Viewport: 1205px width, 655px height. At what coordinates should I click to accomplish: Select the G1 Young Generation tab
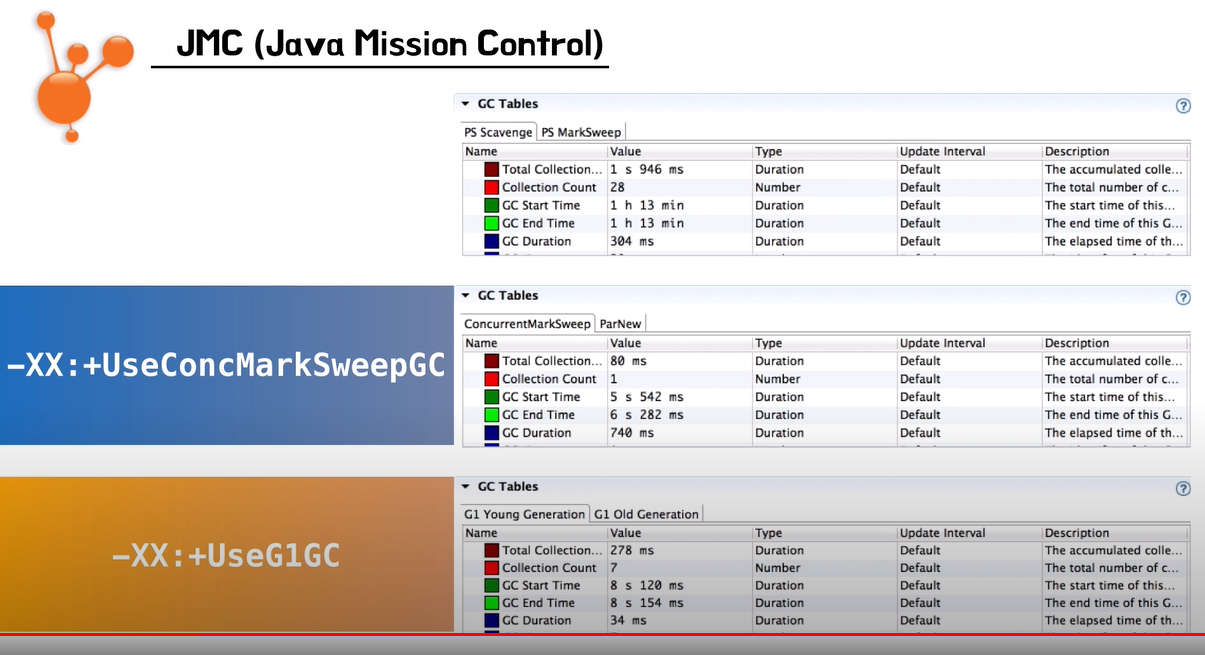click(525, 514)
